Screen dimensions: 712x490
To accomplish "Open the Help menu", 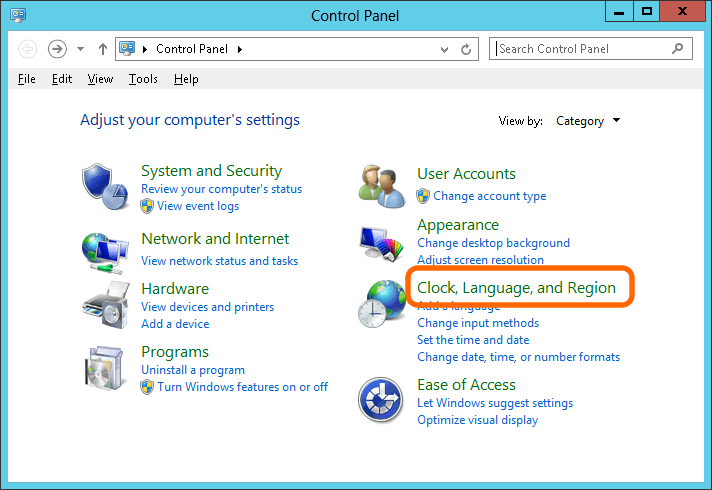I will (x=186, y=79).
